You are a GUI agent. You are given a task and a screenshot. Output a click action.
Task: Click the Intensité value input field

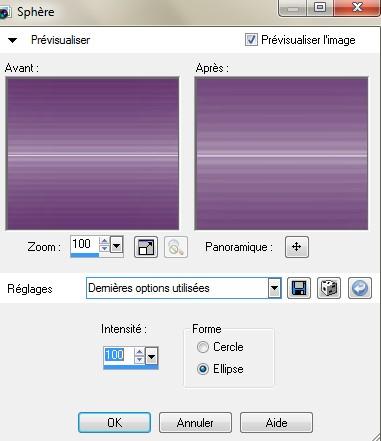[x=119, y=355]
